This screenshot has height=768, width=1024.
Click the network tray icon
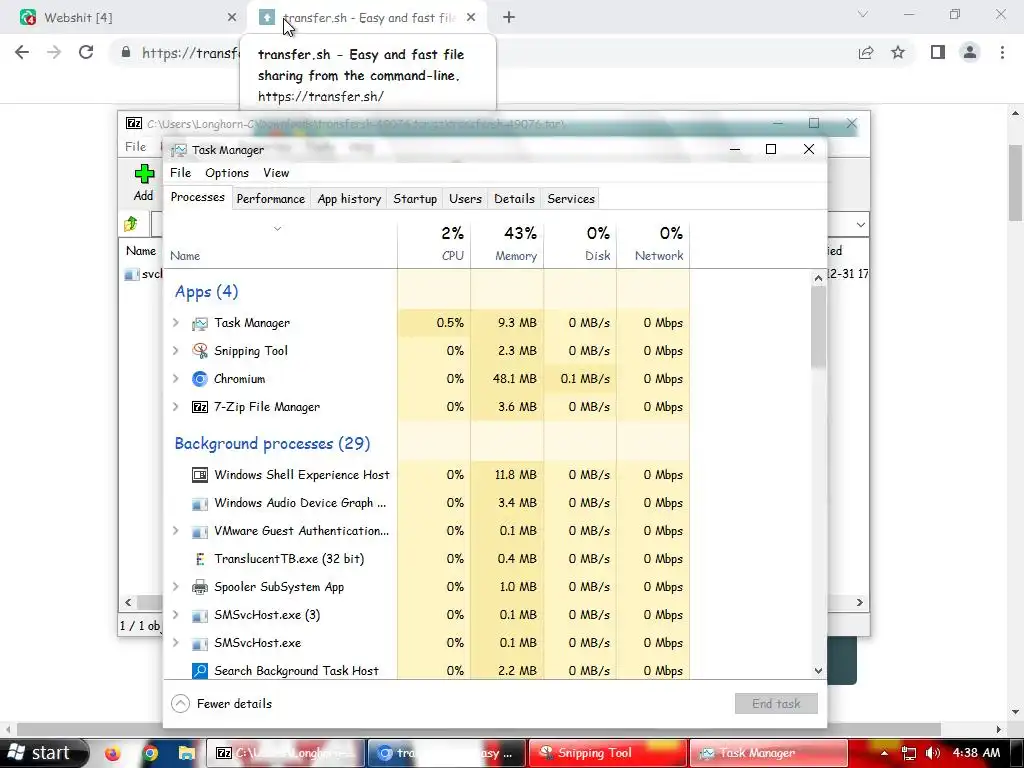click(x=908, y=753)
